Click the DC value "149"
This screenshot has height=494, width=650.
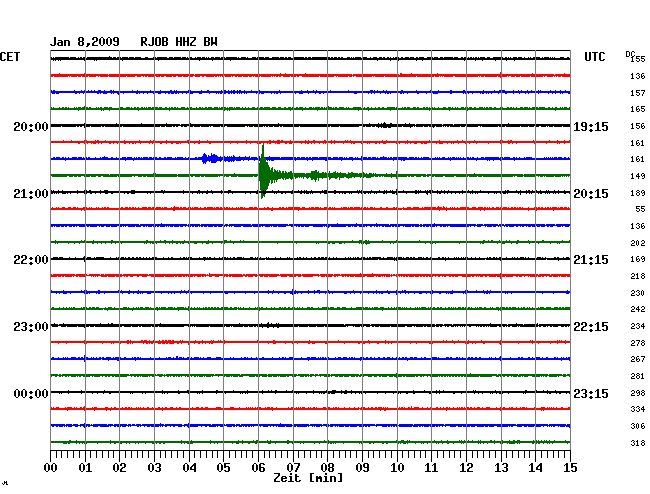(638, 176)
